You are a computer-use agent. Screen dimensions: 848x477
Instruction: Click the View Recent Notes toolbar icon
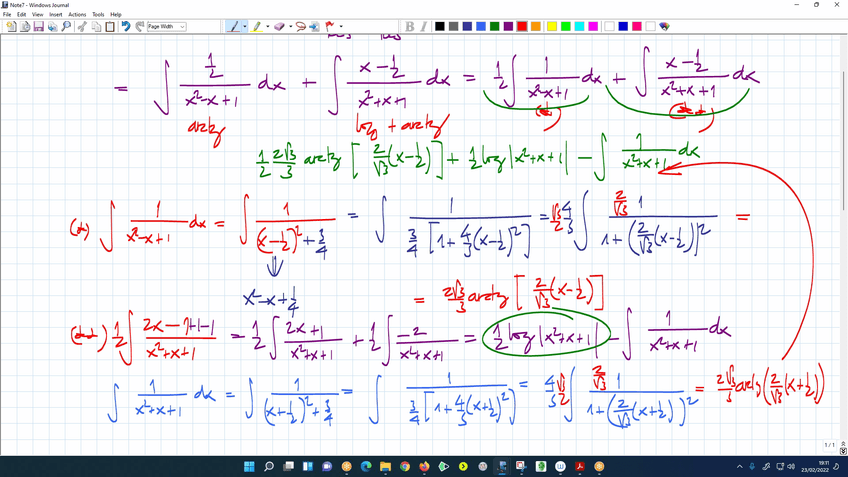24,26
